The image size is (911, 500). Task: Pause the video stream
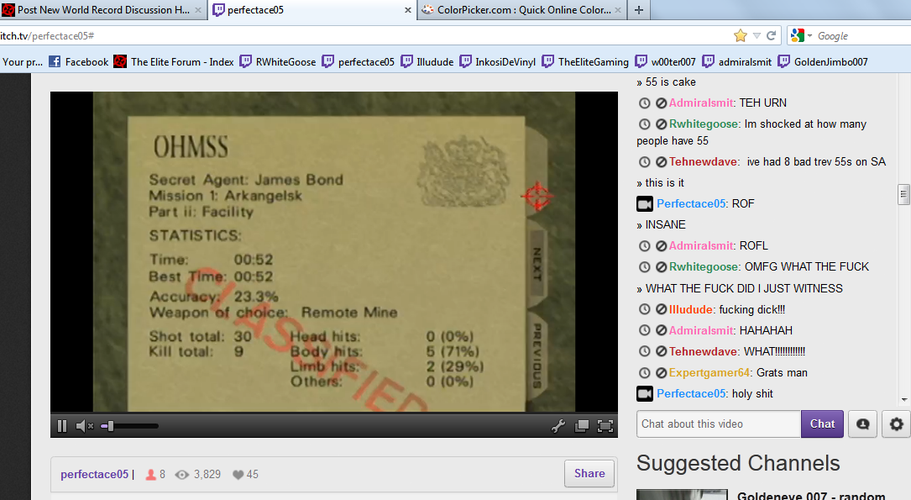(62, 426)
